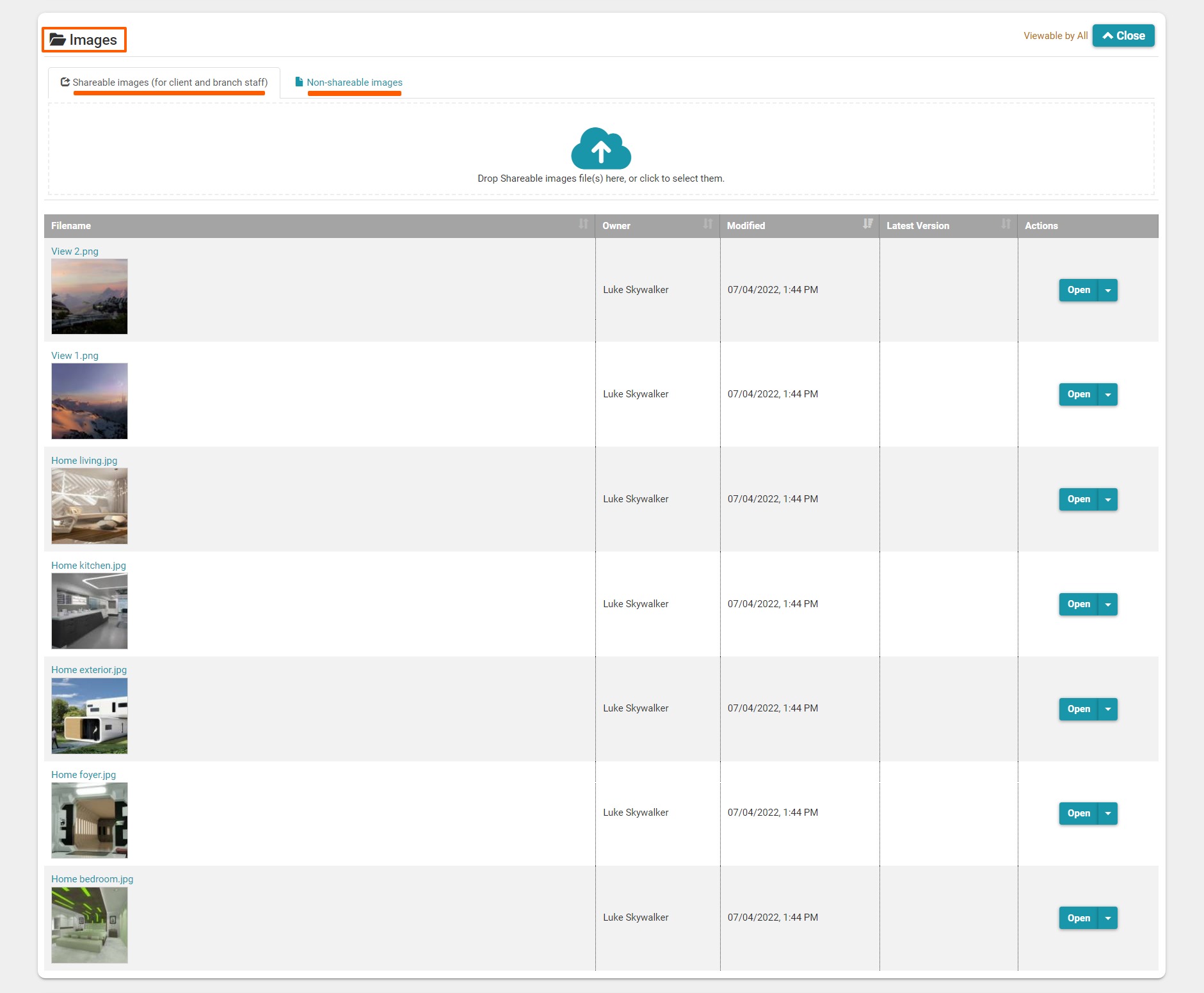Click the Home exterior.jpg filename link
Viewport: 1204px width, 993px height.
click(89, 670)
